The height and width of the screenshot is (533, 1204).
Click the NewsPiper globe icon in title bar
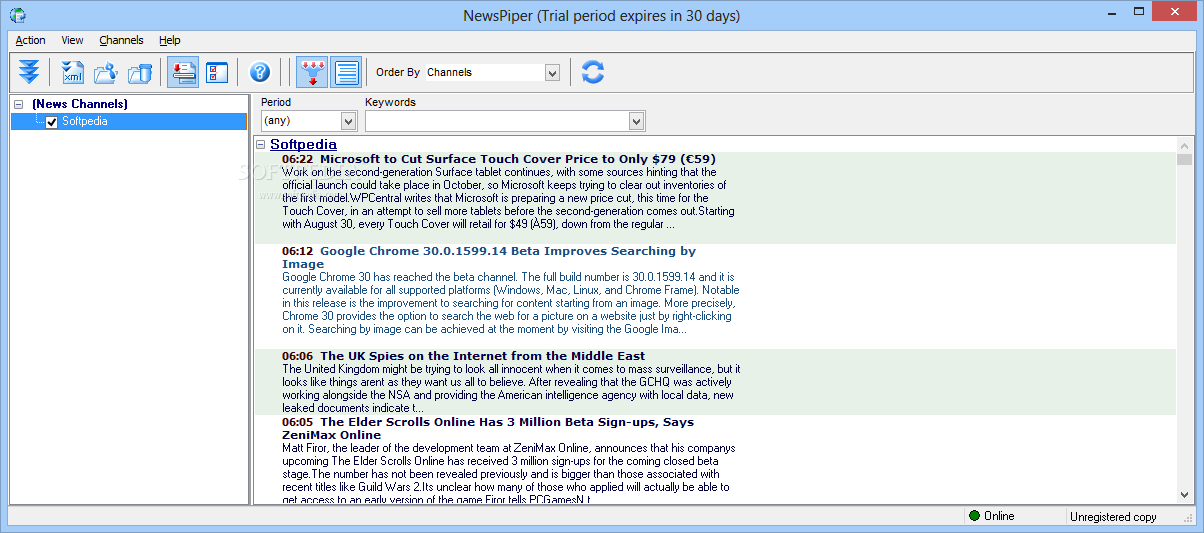pos(17,15)
